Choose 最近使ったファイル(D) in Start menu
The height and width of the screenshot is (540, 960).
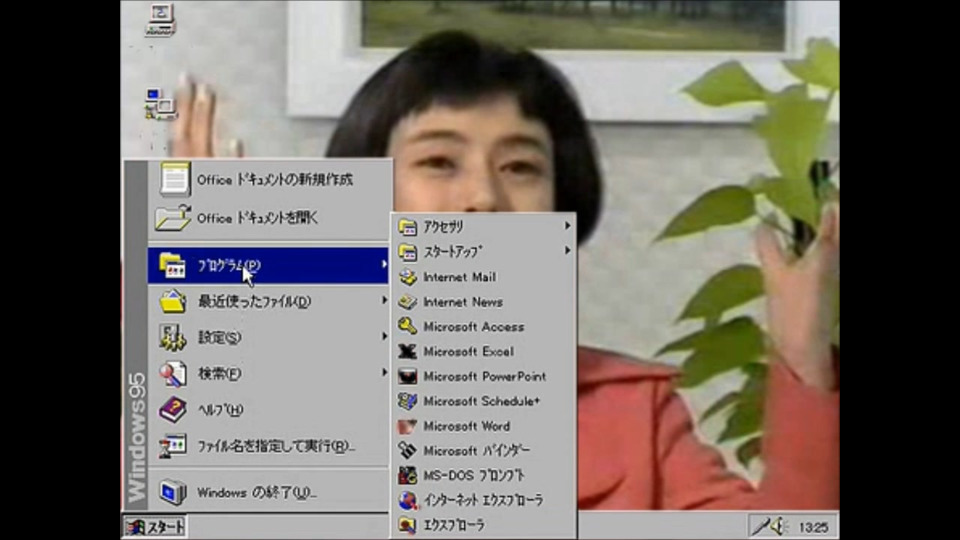pos(269,301)
